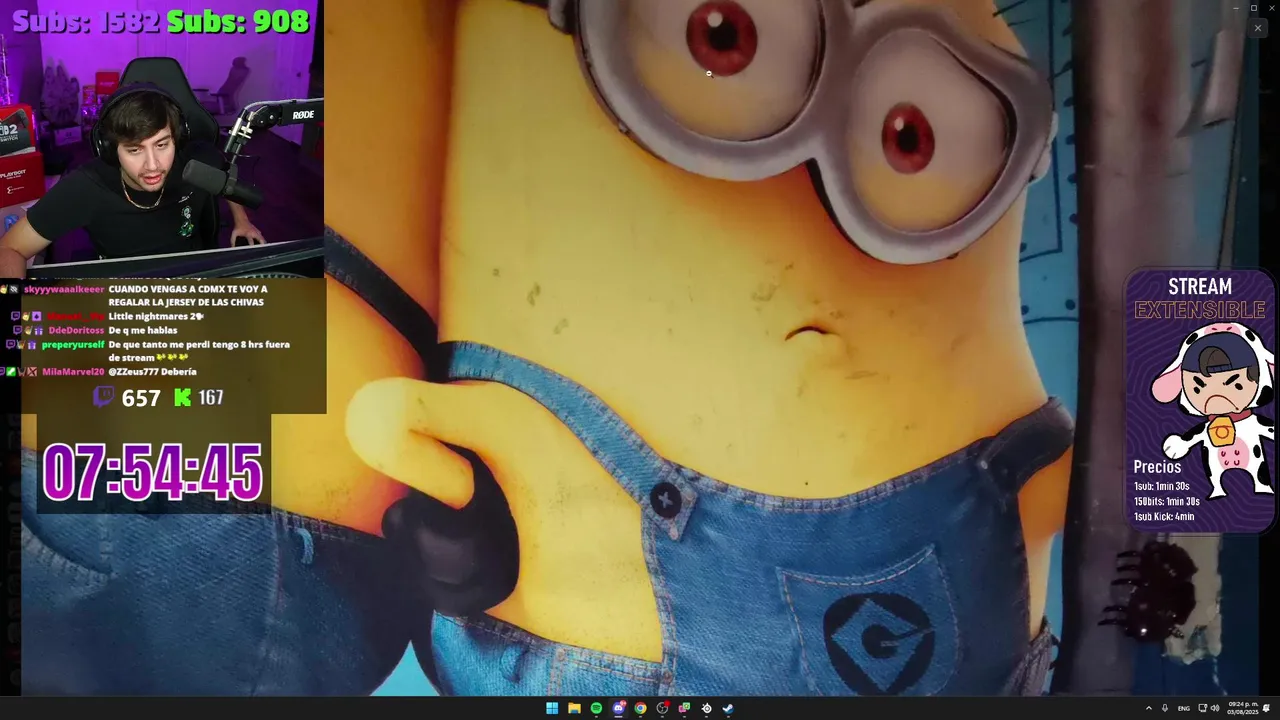Open Spotify from the taskbar
This screenshot has height=720, width=1280.
[596, 708]
